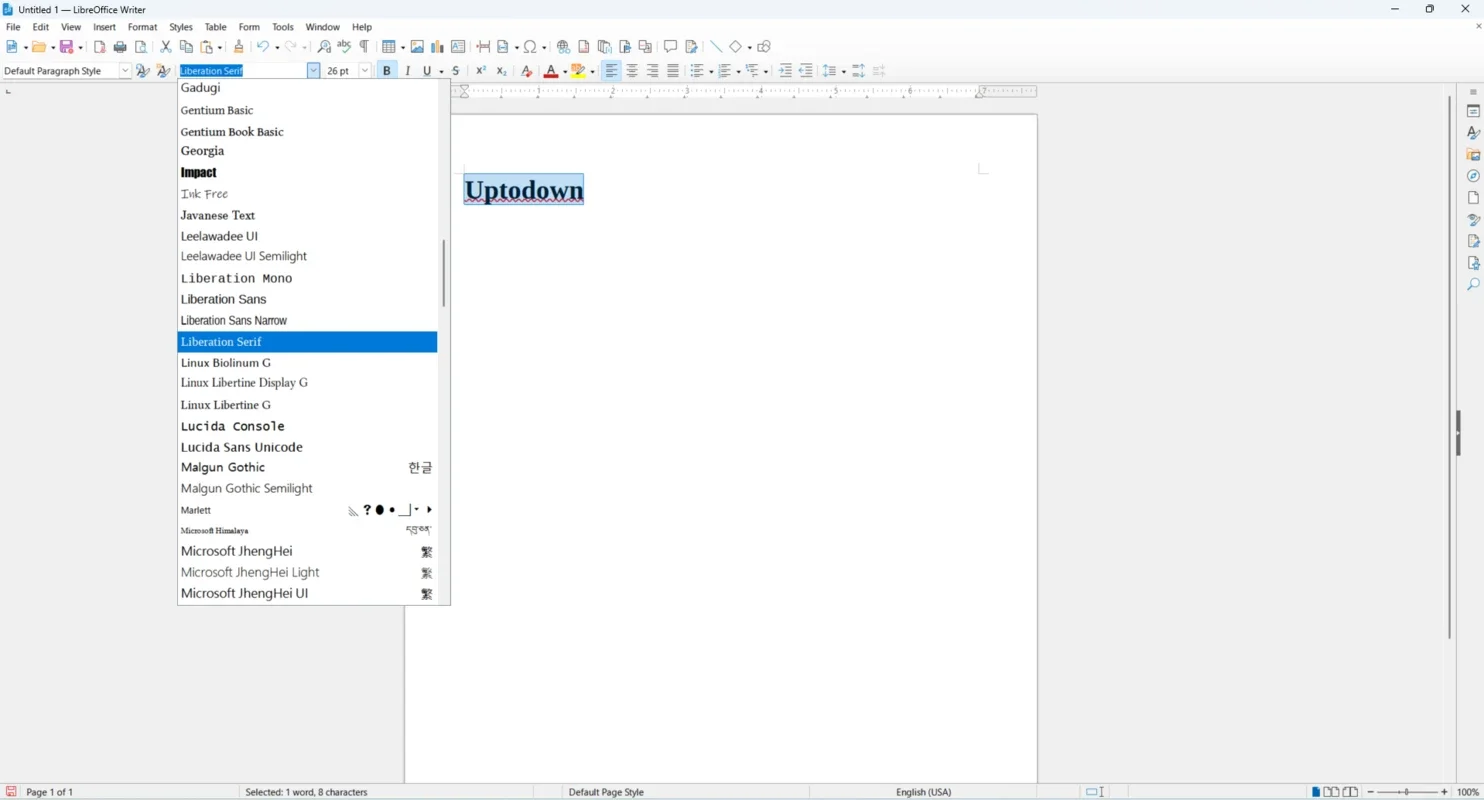This screenshot has height=800, width=1484.
Task: Insert an image into the document
Action: pyautogui.click(x=418, y=46)
